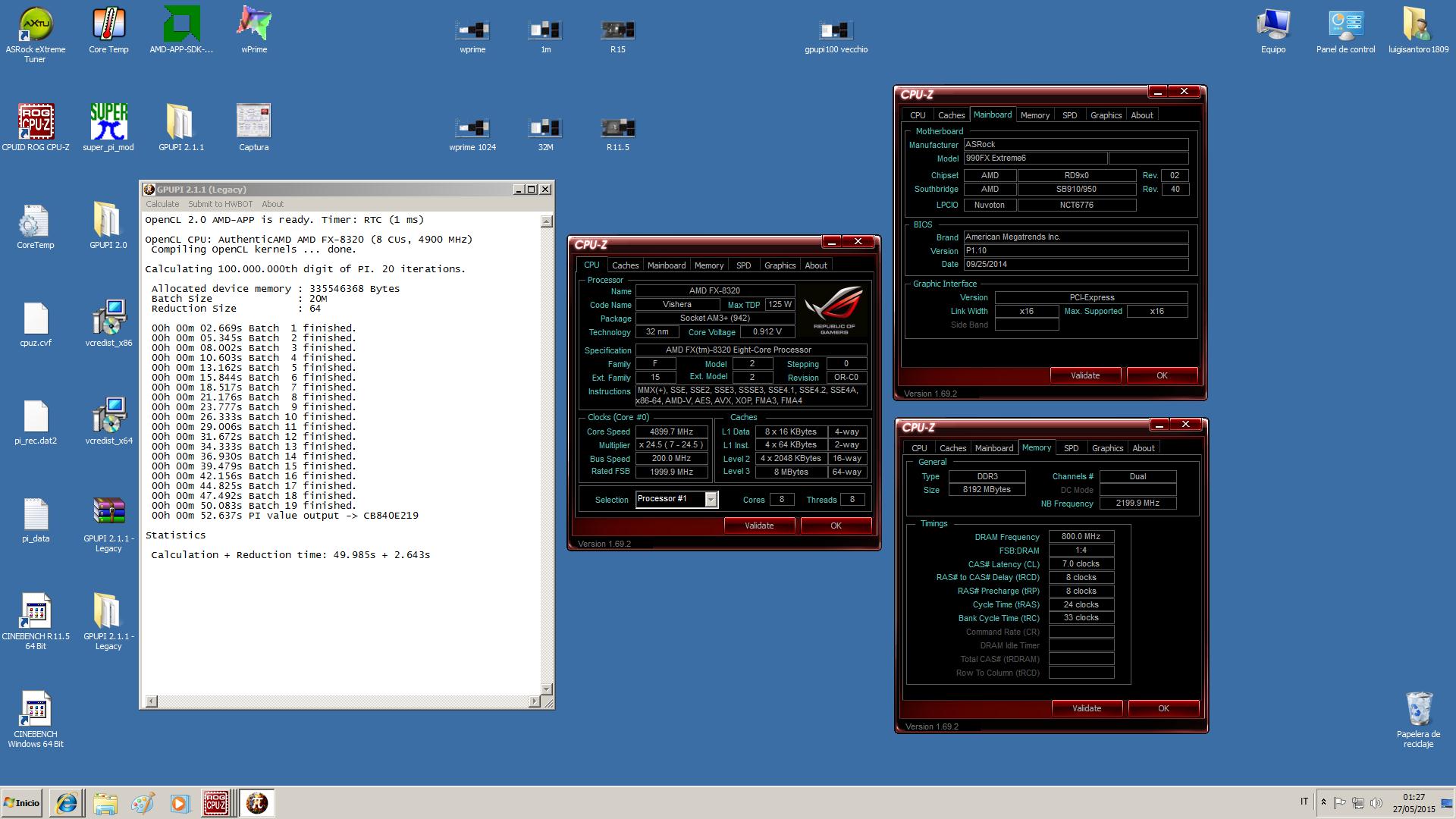Open R11.5 screenshot thumbnail icon
Screen dimensions: 1456x819
coord(618,133)
